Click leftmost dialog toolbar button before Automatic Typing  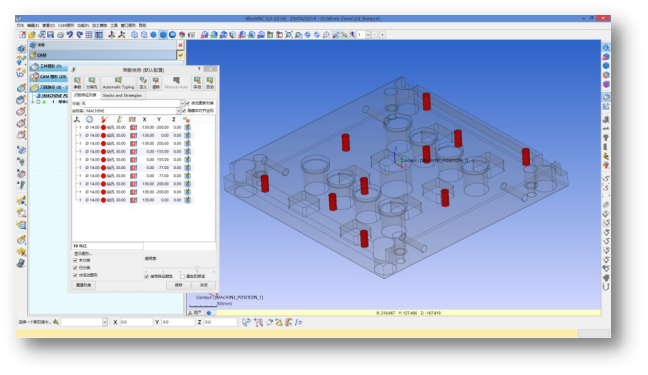[77, 83]
